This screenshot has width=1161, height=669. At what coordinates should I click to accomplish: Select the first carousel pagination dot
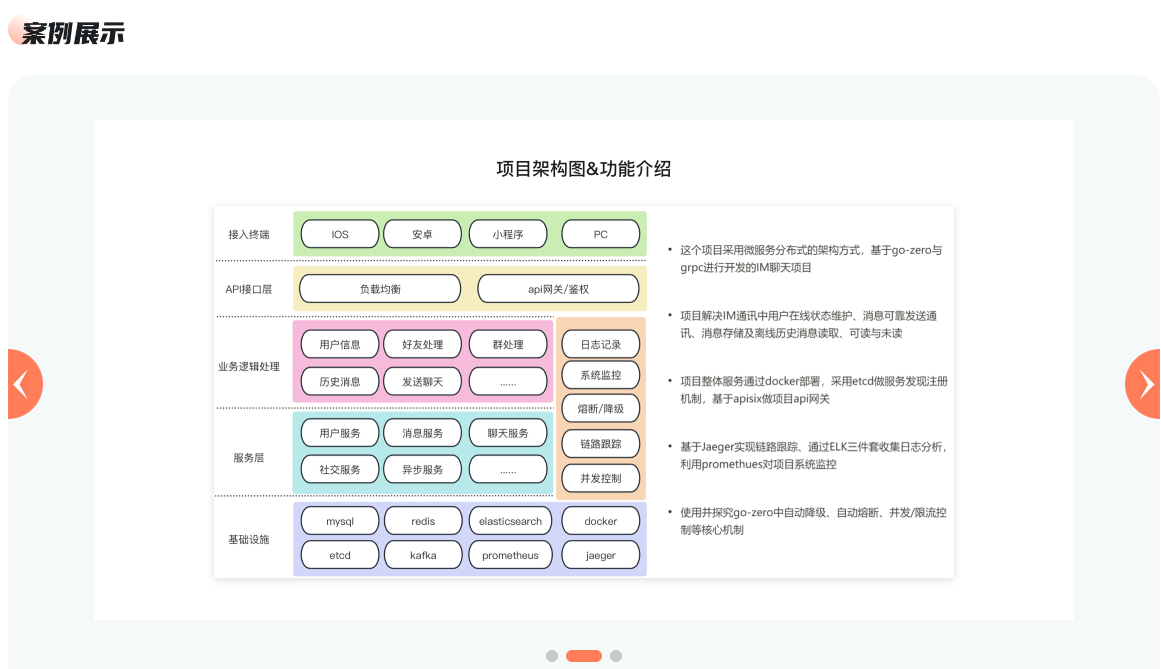(552, 656)
